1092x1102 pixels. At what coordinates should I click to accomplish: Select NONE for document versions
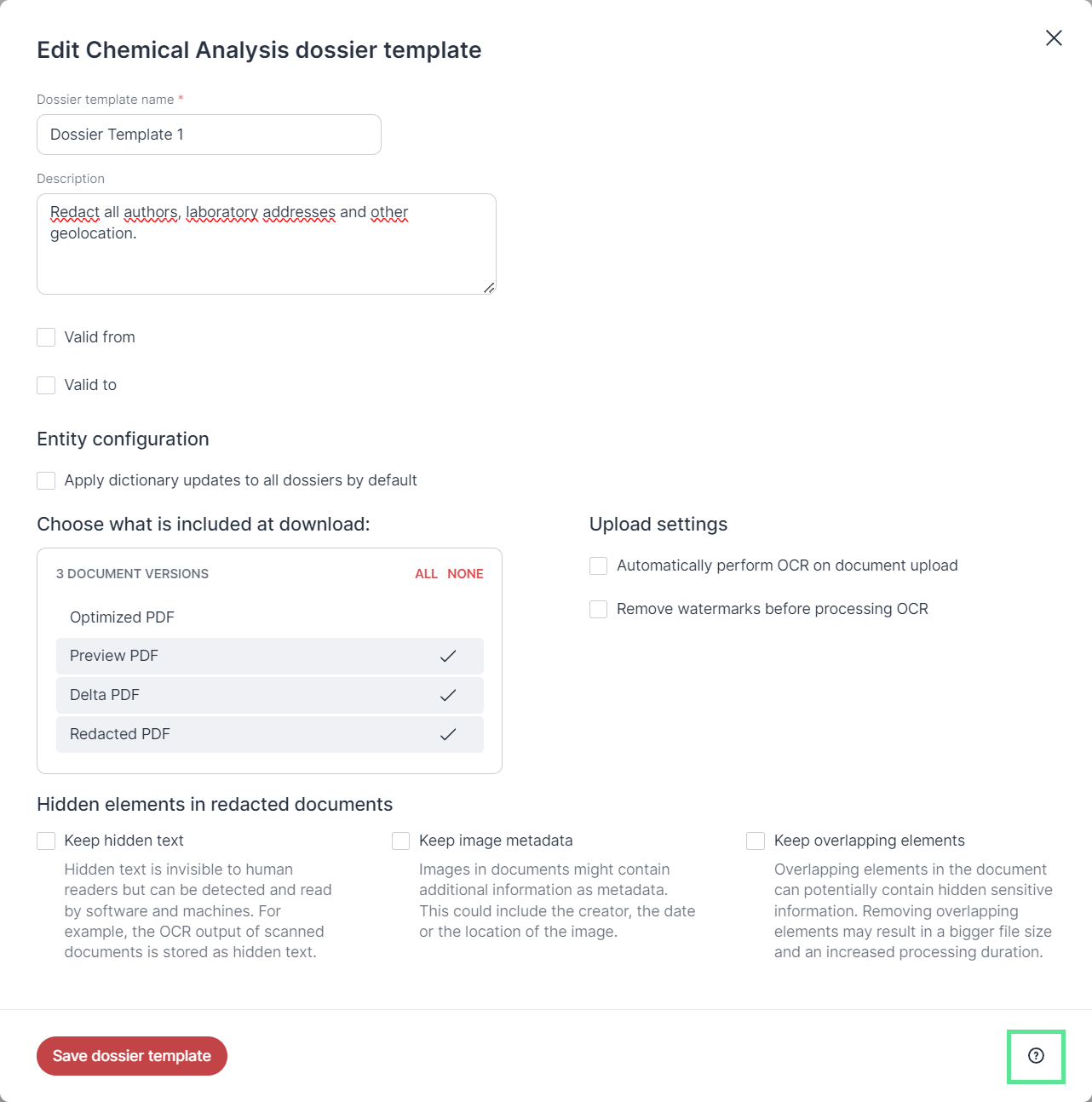click(465, 574)
